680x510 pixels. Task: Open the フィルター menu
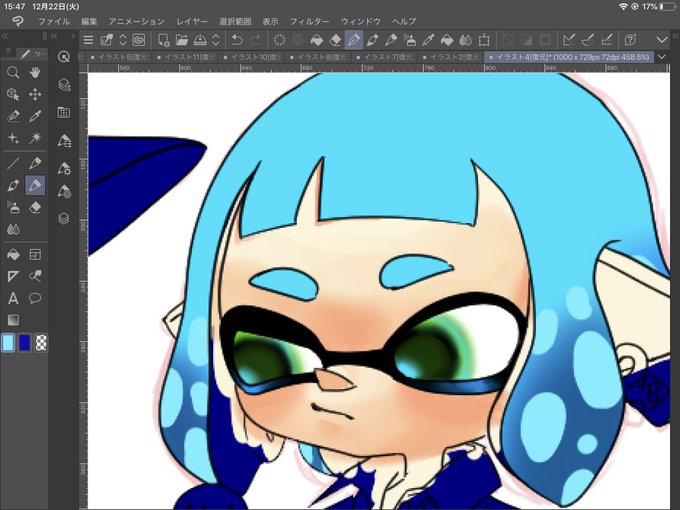click(x=310, y=21)
